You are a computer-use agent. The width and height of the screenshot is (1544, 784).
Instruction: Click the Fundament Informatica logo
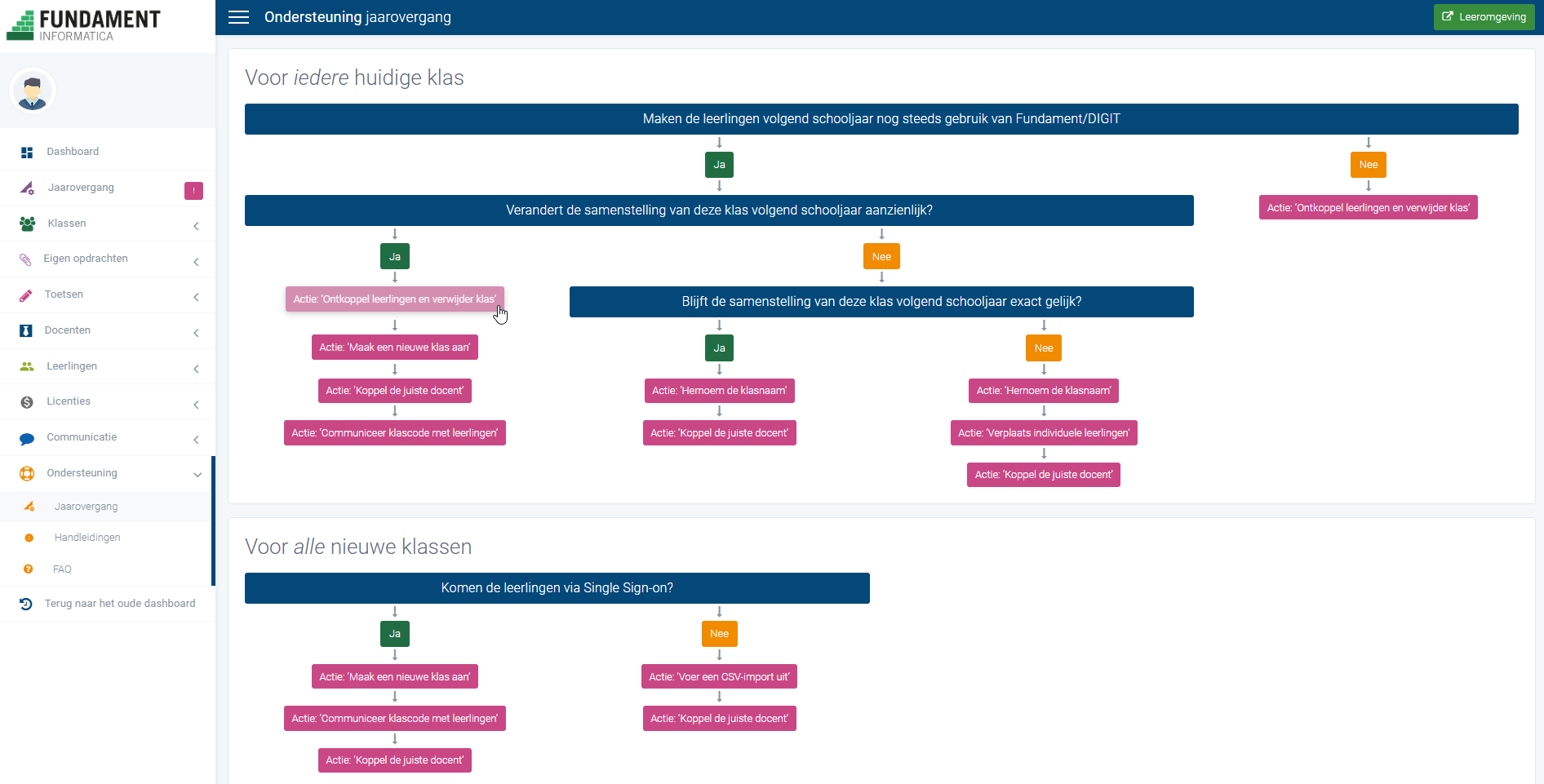point(83,24)
